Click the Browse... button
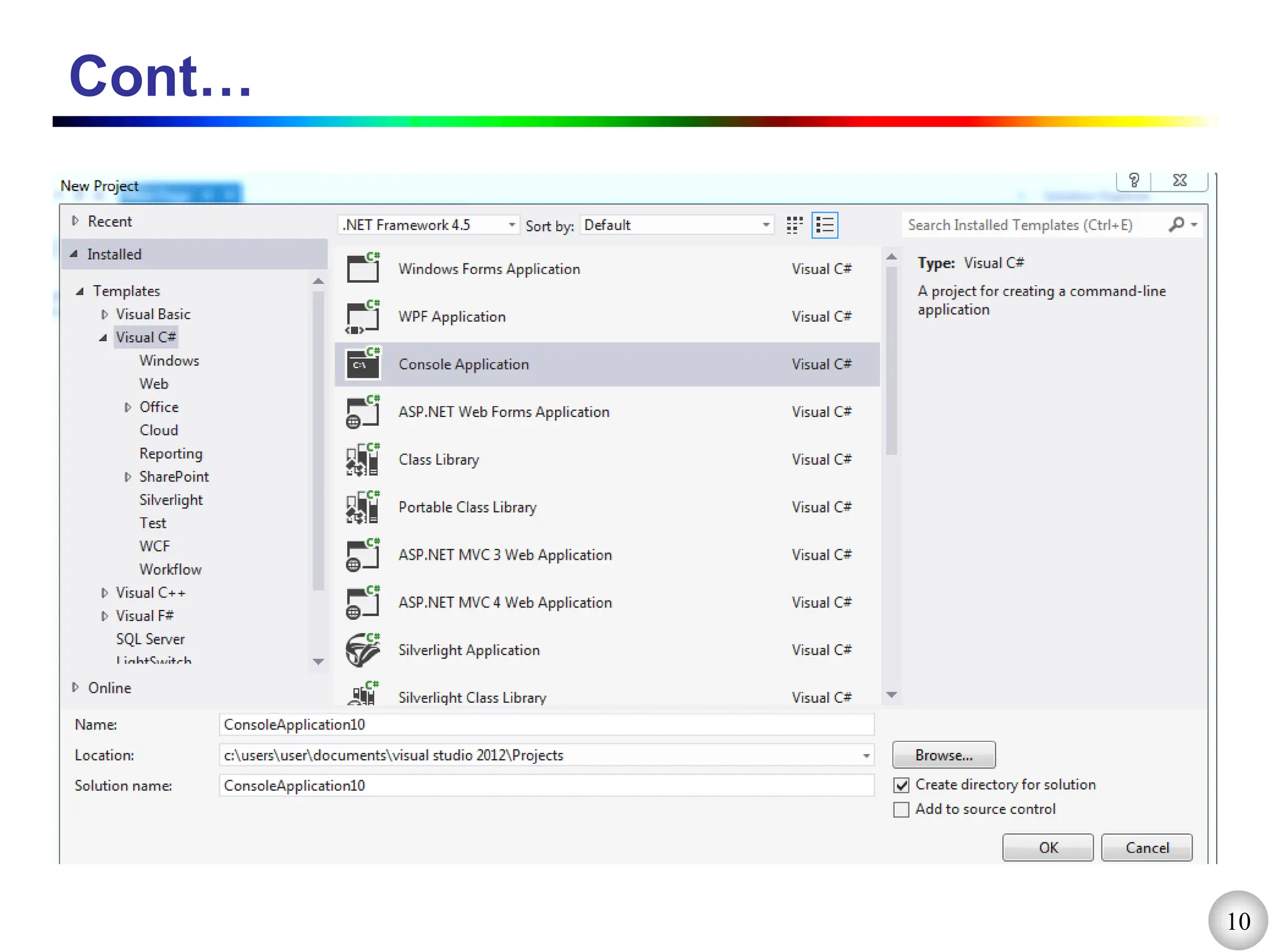 [x=943, y=755]
